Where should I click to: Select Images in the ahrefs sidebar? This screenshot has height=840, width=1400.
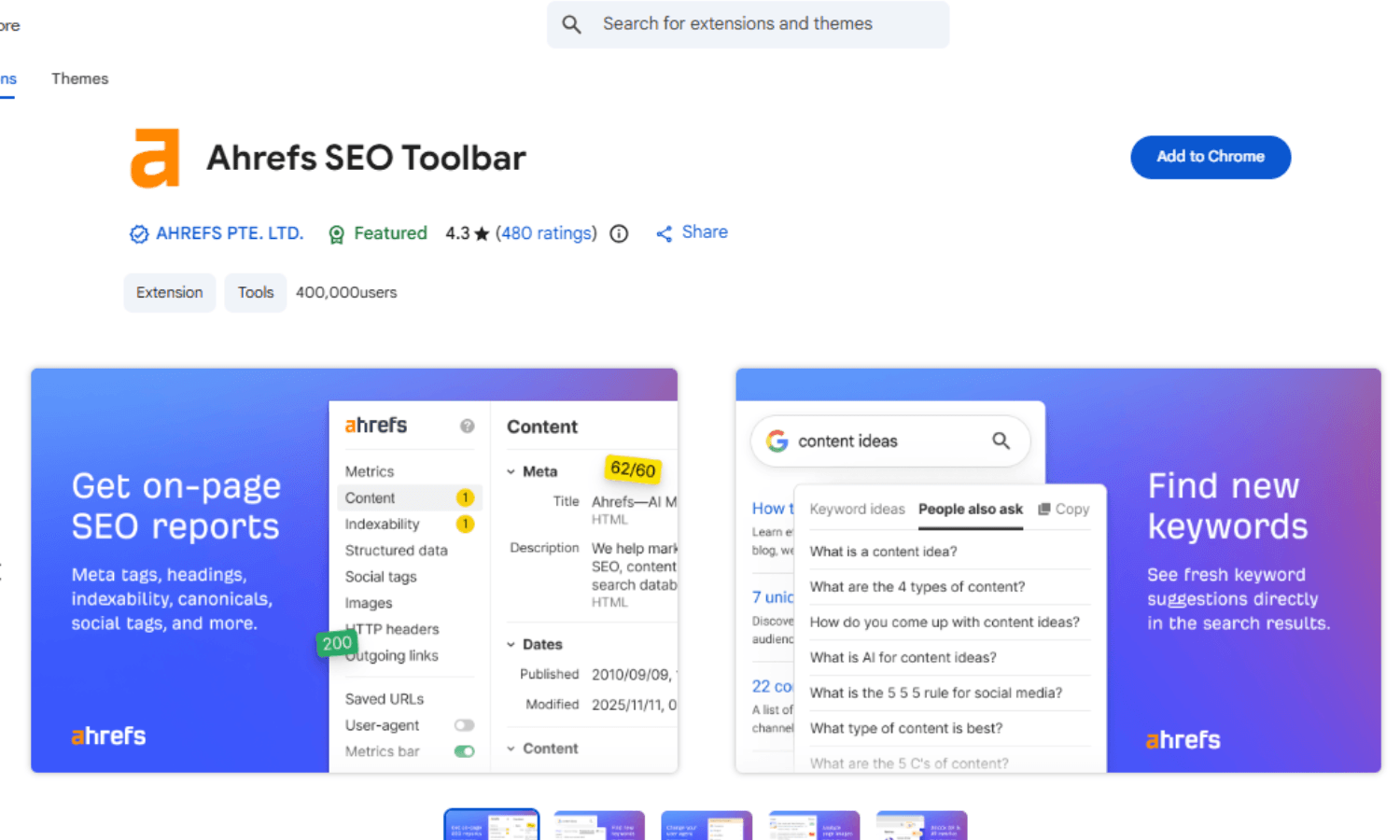(x=369, y=603)
